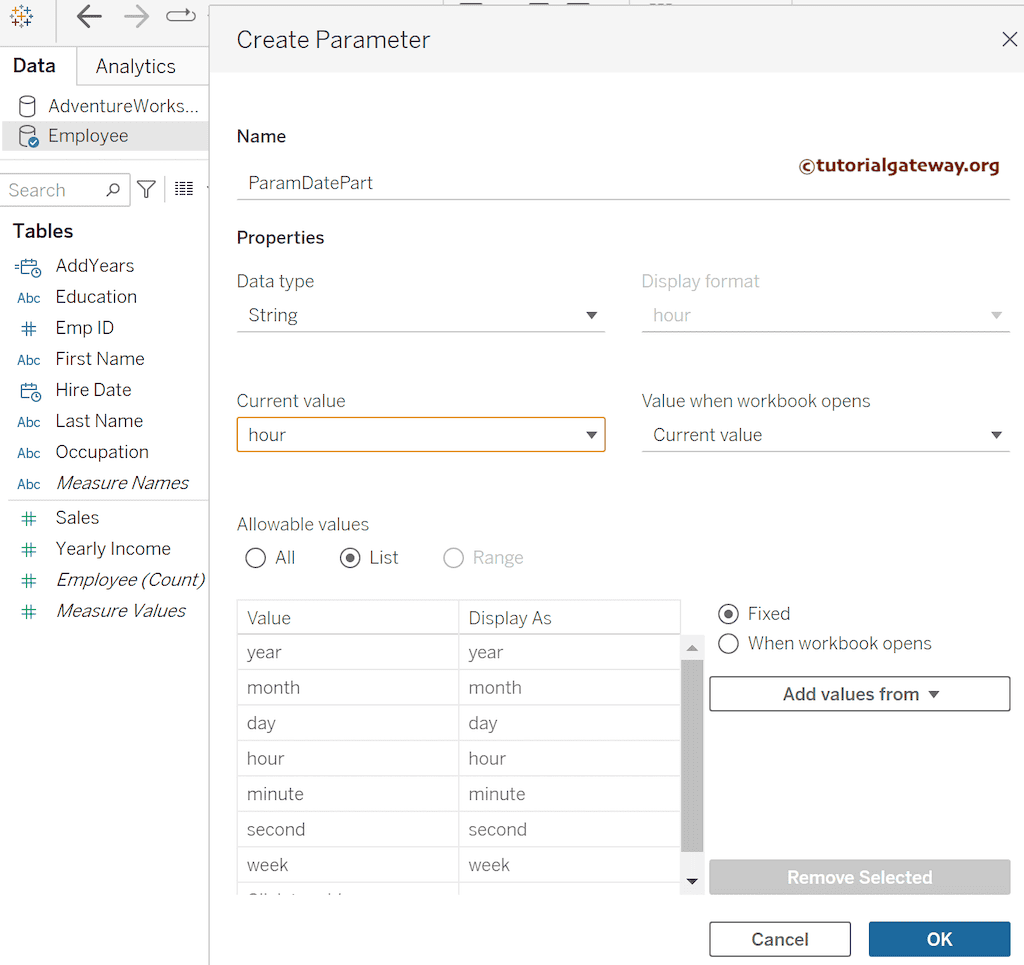The image size is (1024, 965).
Task: Select the List allowable values option
Action: tap(350, 558)
